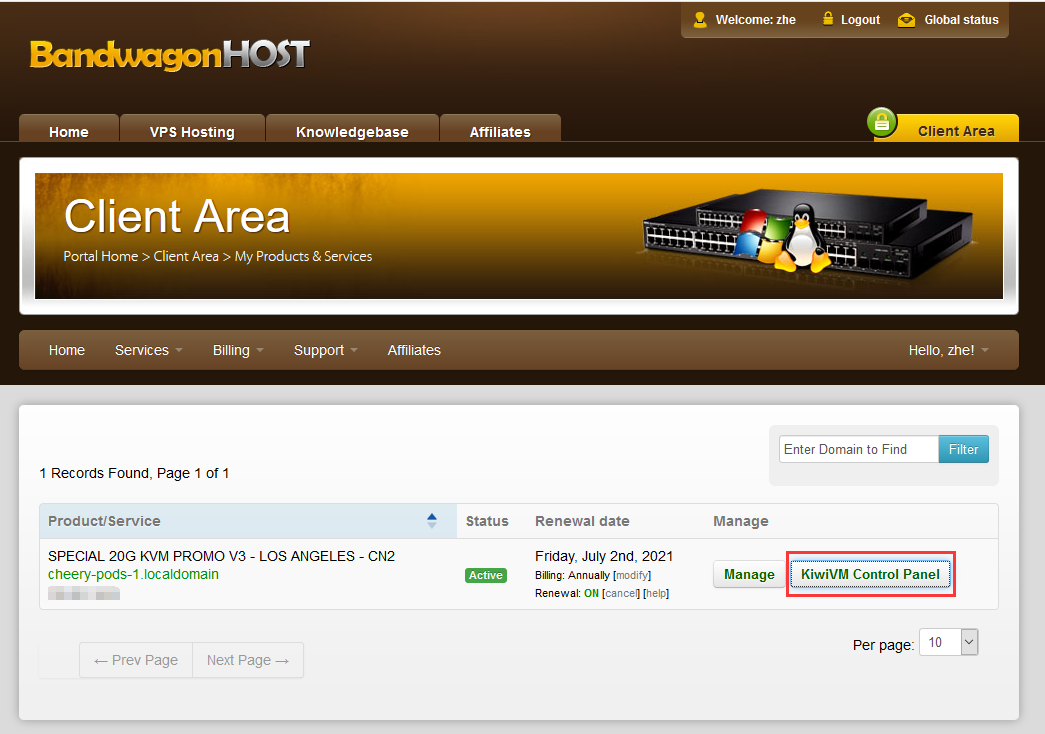
Task: Click the Logout padlock icon
Action: 828,19
